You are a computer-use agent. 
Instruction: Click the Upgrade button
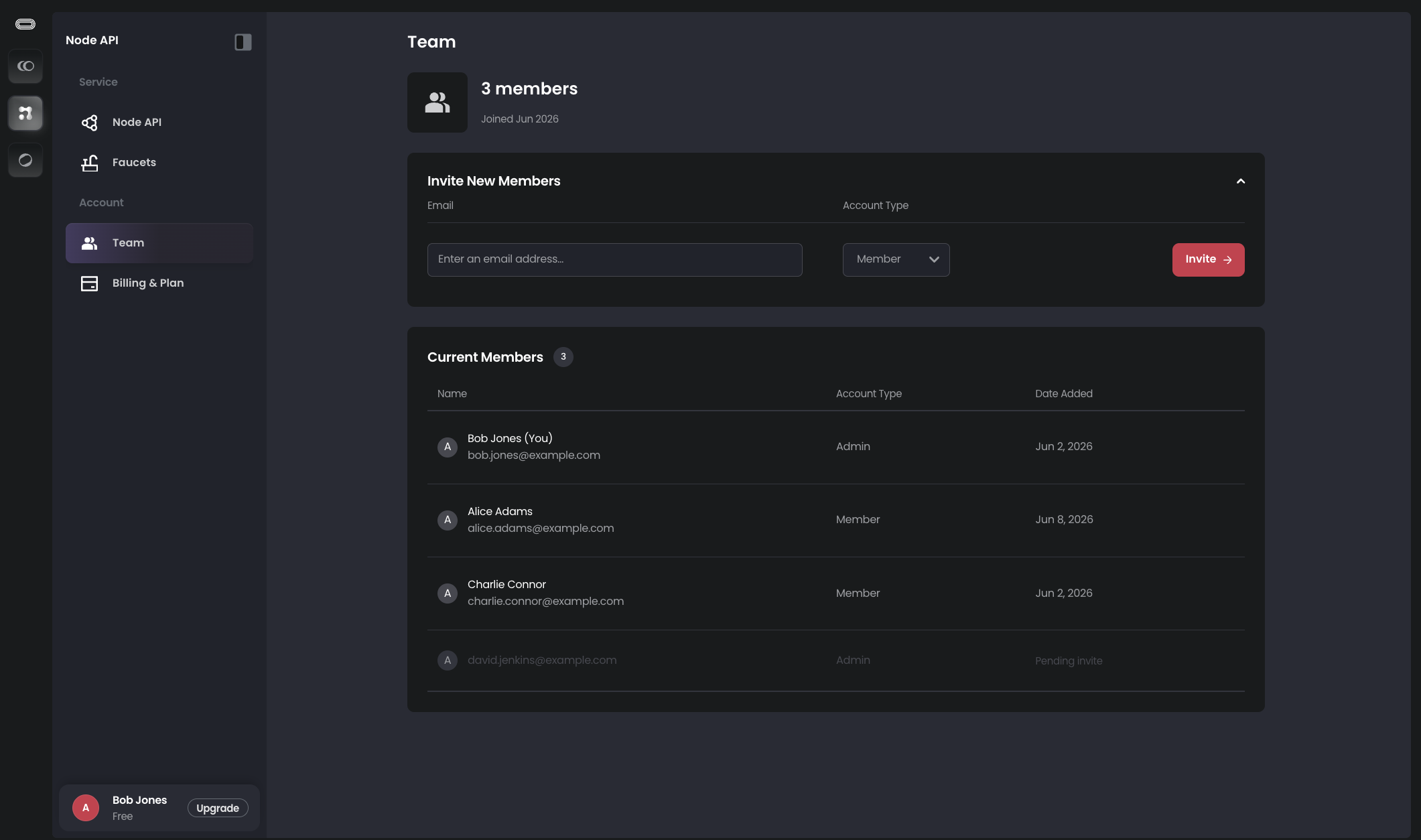pos(218,808)
